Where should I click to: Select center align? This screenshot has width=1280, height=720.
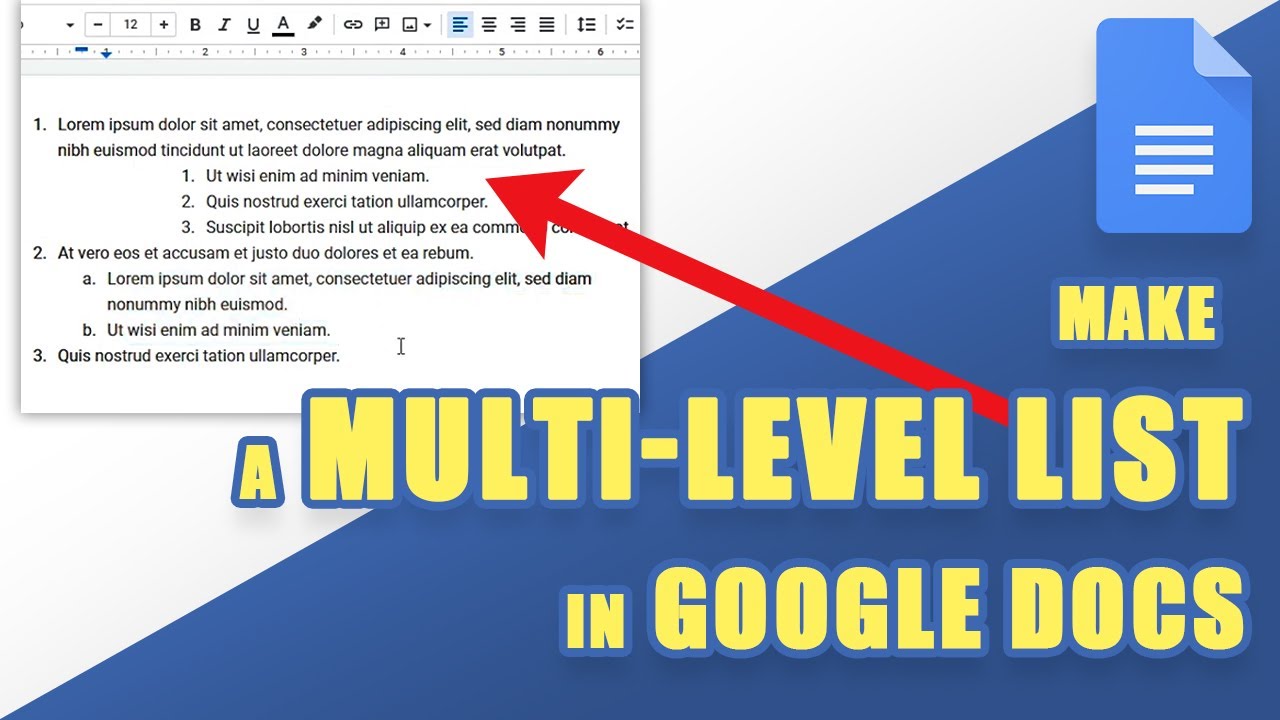pyautogui.click(x=489, y=25)
